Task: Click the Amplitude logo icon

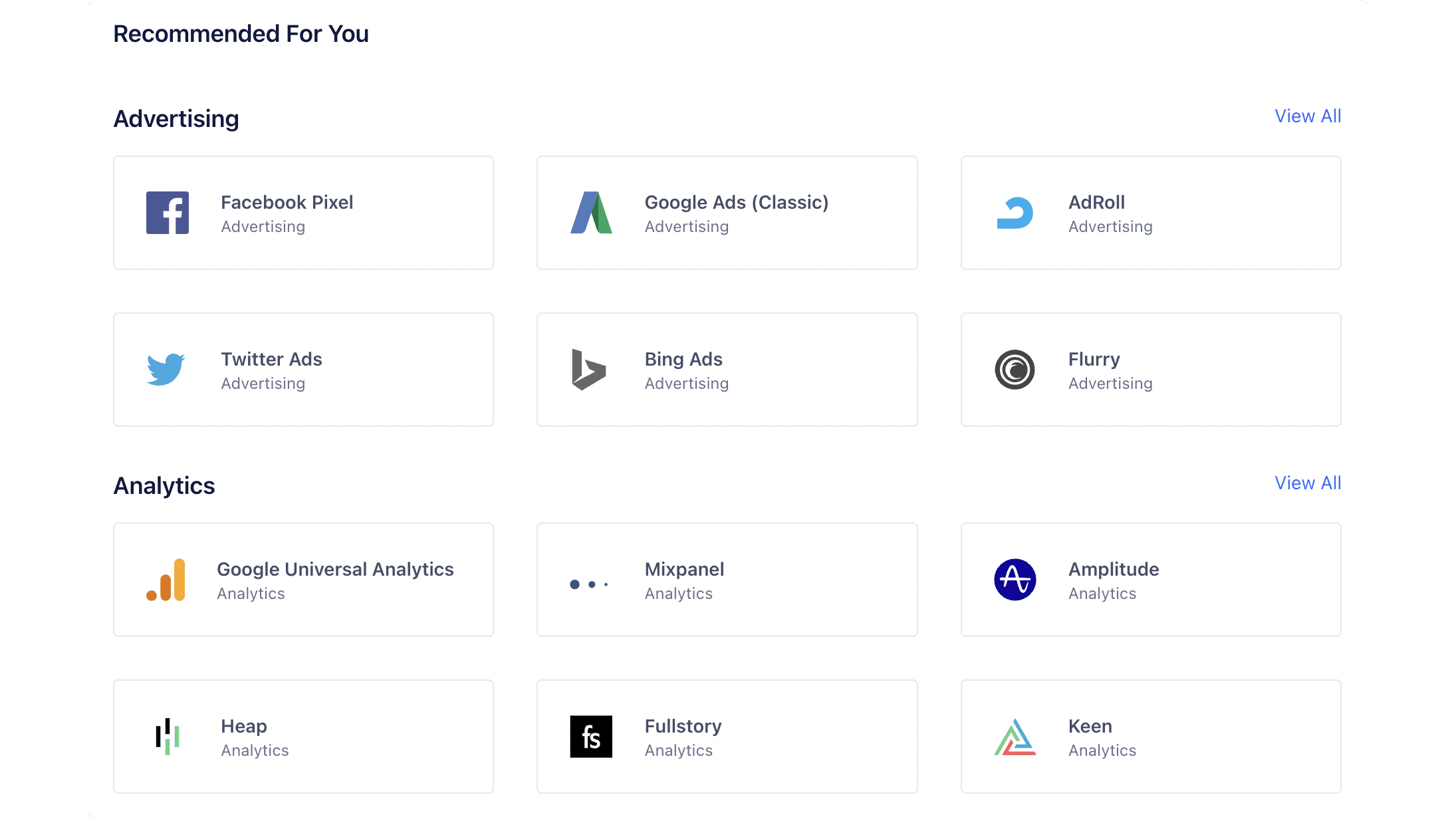Action: (x=1015, y=579)
